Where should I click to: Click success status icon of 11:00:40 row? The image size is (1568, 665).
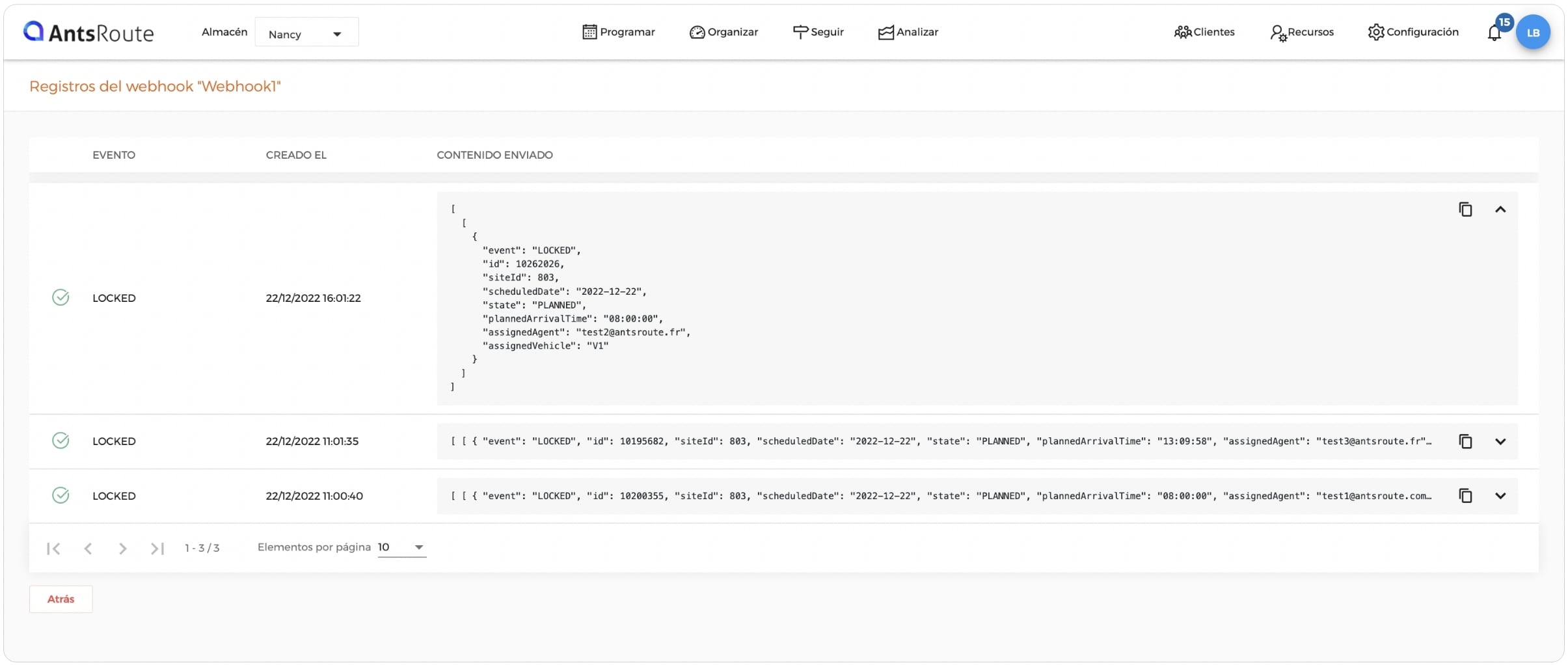pos(61,495)
